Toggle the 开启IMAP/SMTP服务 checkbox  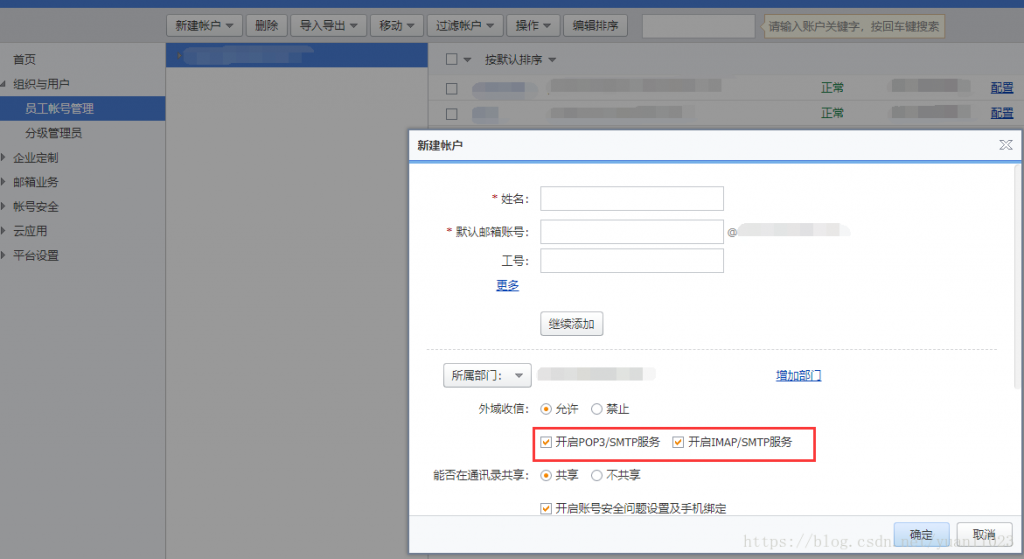[x=679, y=442]
